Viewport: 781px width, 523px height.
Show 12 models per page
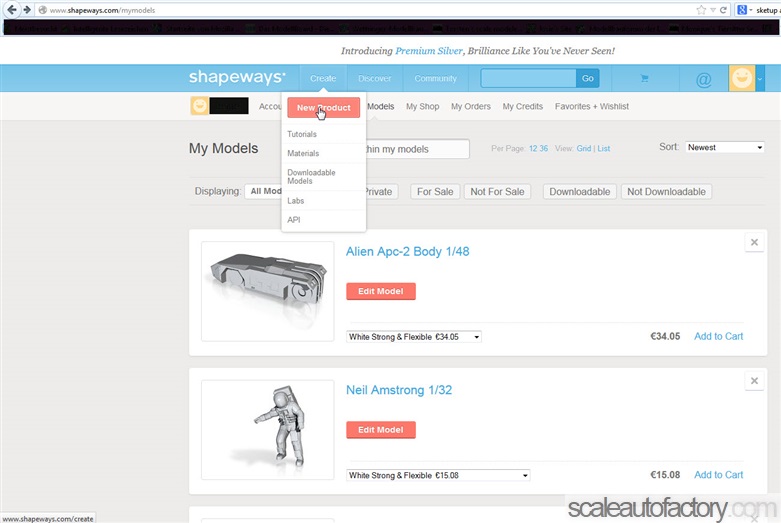click(533, 148)
